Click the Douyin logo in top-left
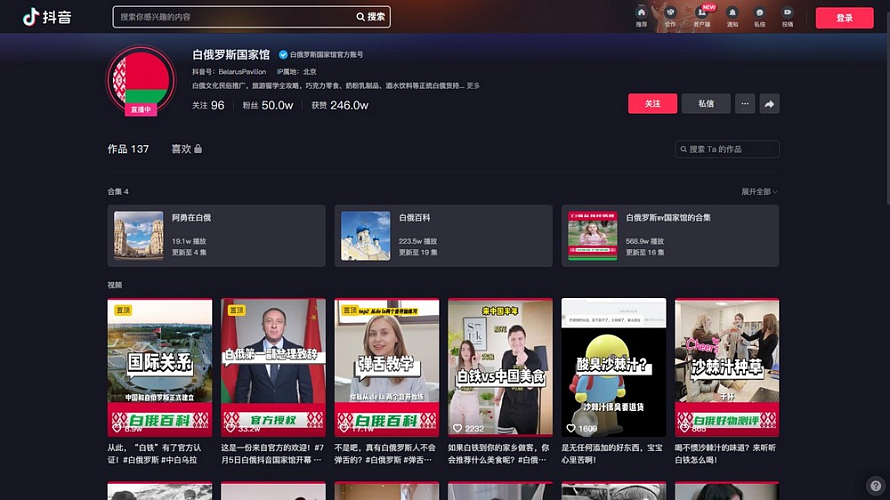The height and width of the screenshot is (500, 890). point(47,17)
